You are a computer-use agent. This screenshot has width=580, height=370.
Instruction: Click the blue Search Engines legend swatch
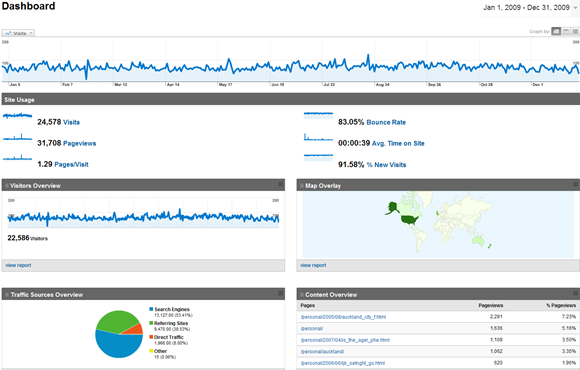[151, 309]
